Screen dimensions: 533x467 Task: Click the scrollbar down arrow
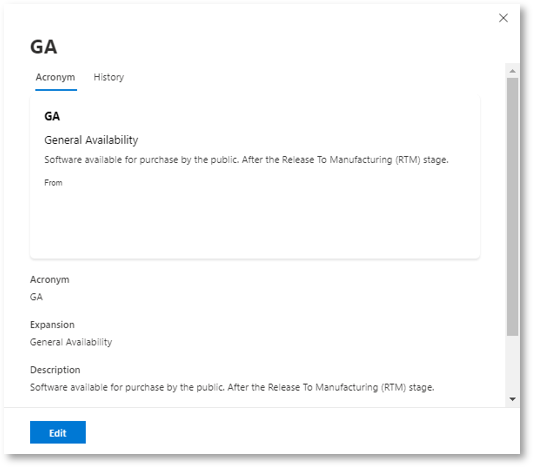point(512,399)
